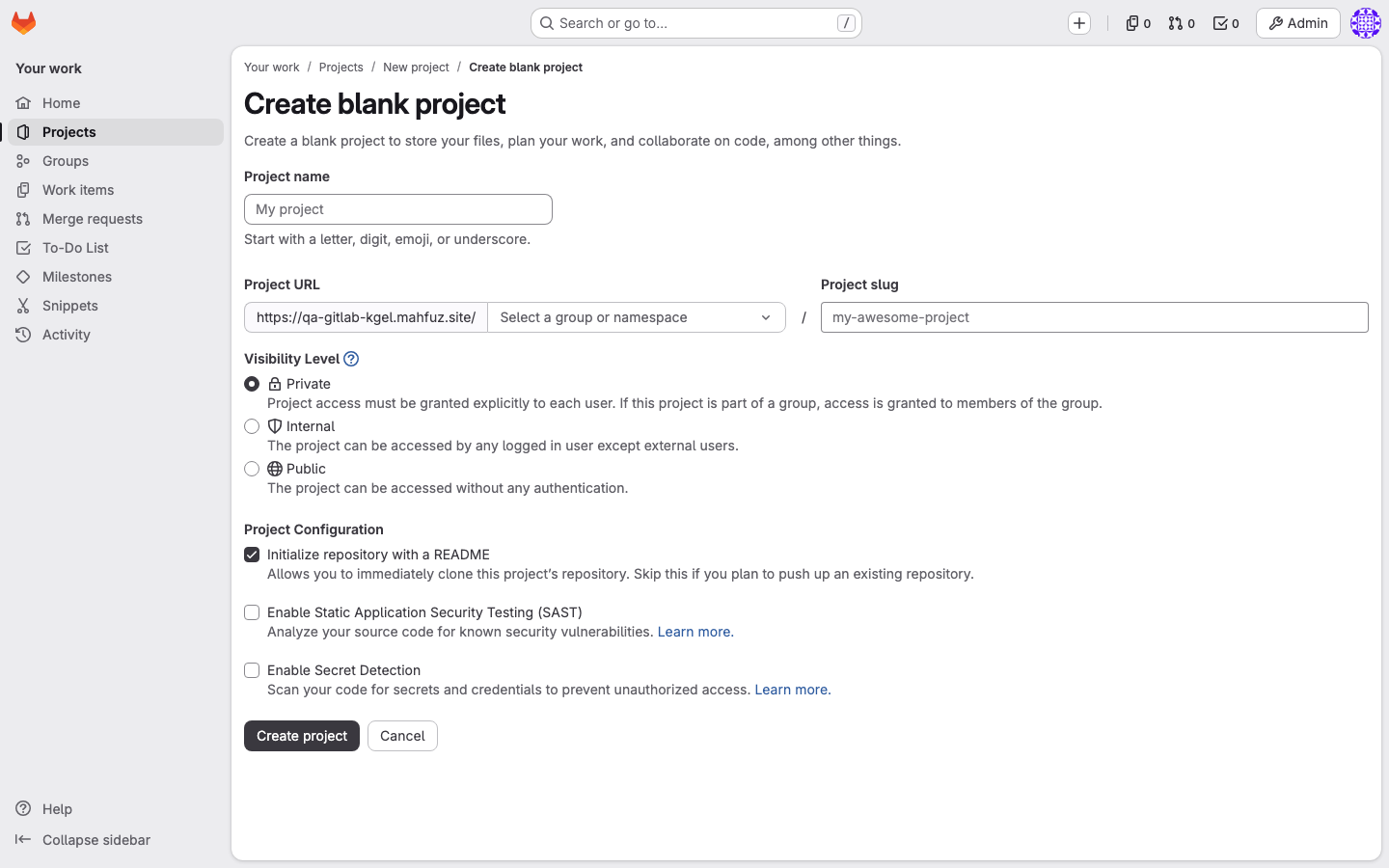Open assigned issues counter icon
The width and height of the screenshot is (1389, 868).
1138,23
